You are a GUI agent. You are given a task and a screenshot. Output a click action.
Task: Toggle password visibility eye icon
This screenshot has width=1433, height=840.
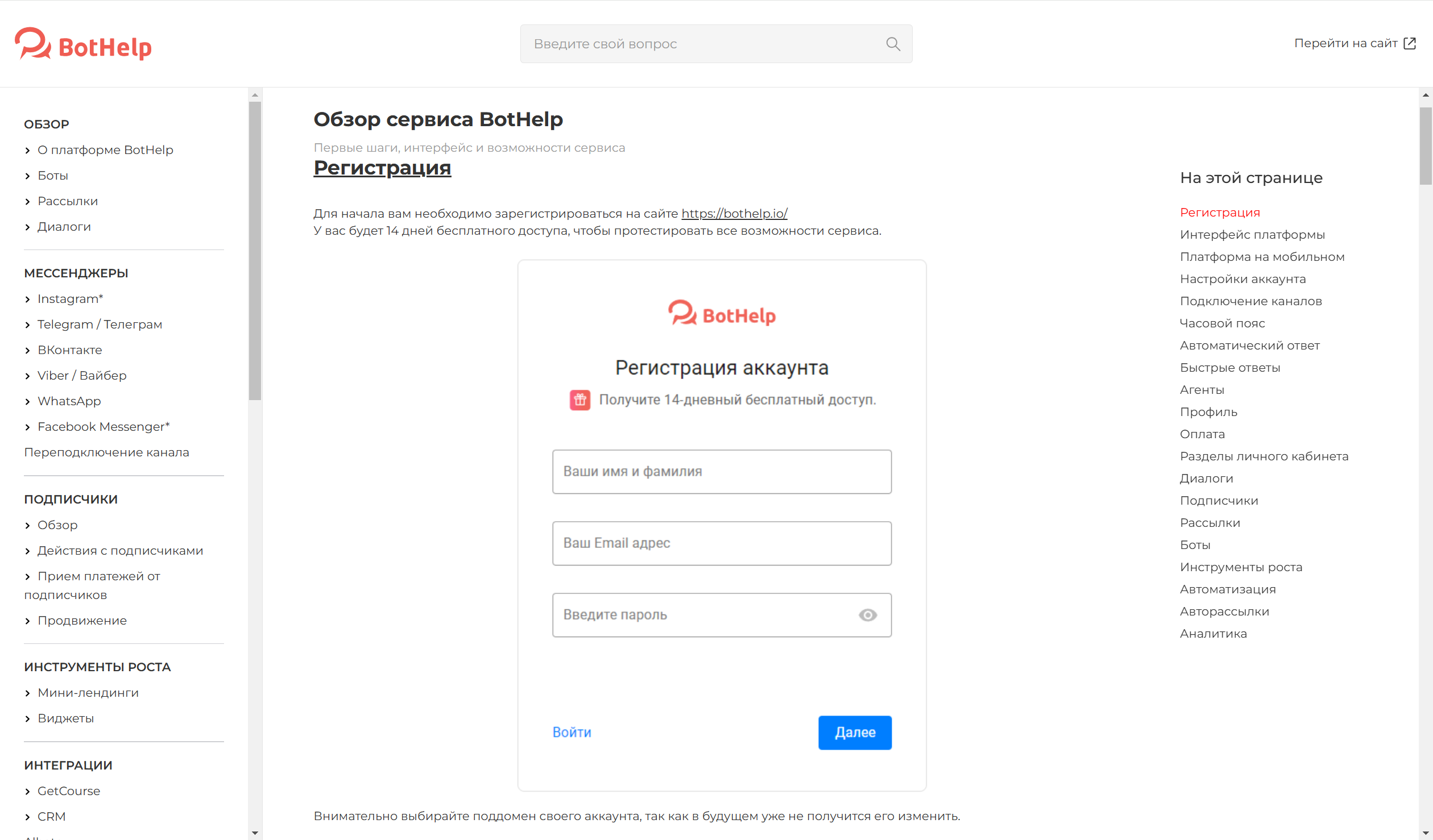click(x=867, y=615)
